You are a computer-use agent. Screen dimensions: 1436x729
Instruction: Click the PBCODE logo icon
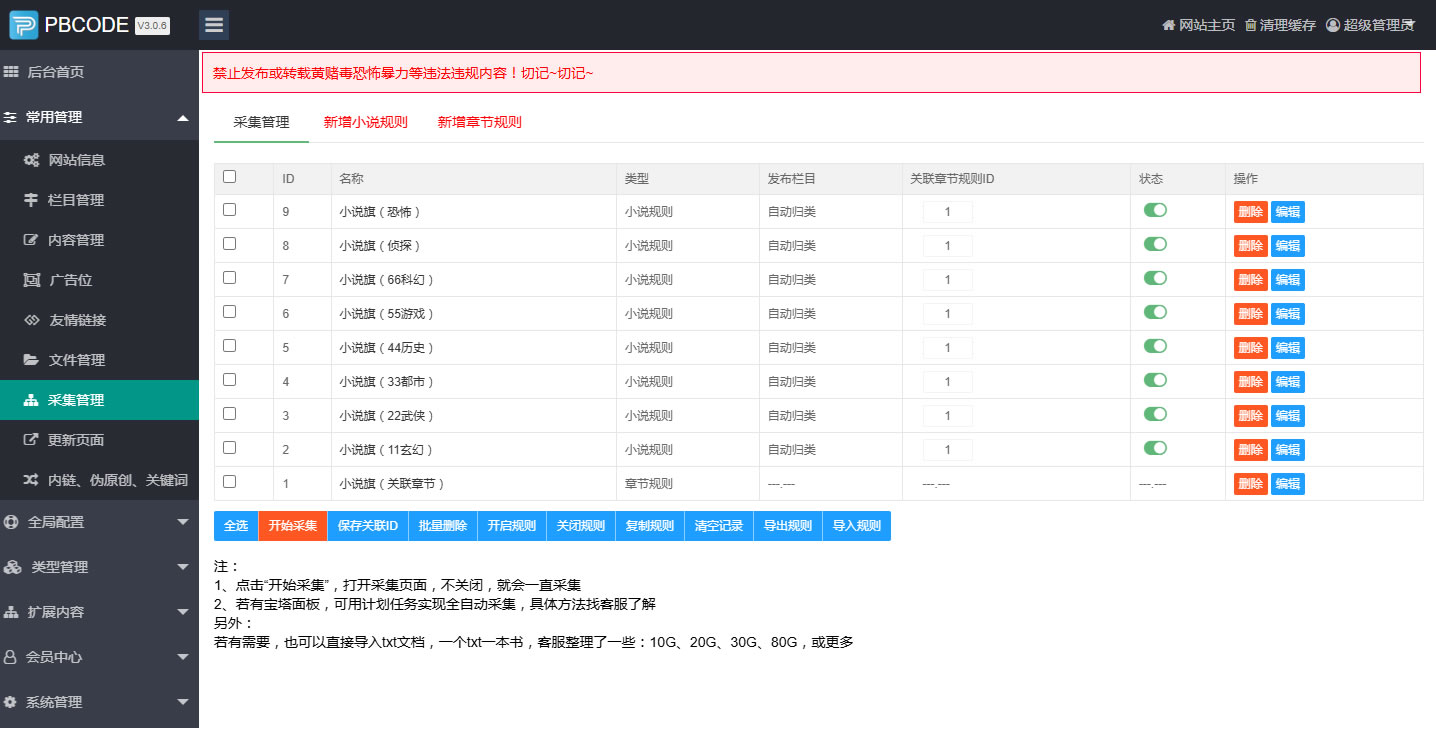(23, 25)
